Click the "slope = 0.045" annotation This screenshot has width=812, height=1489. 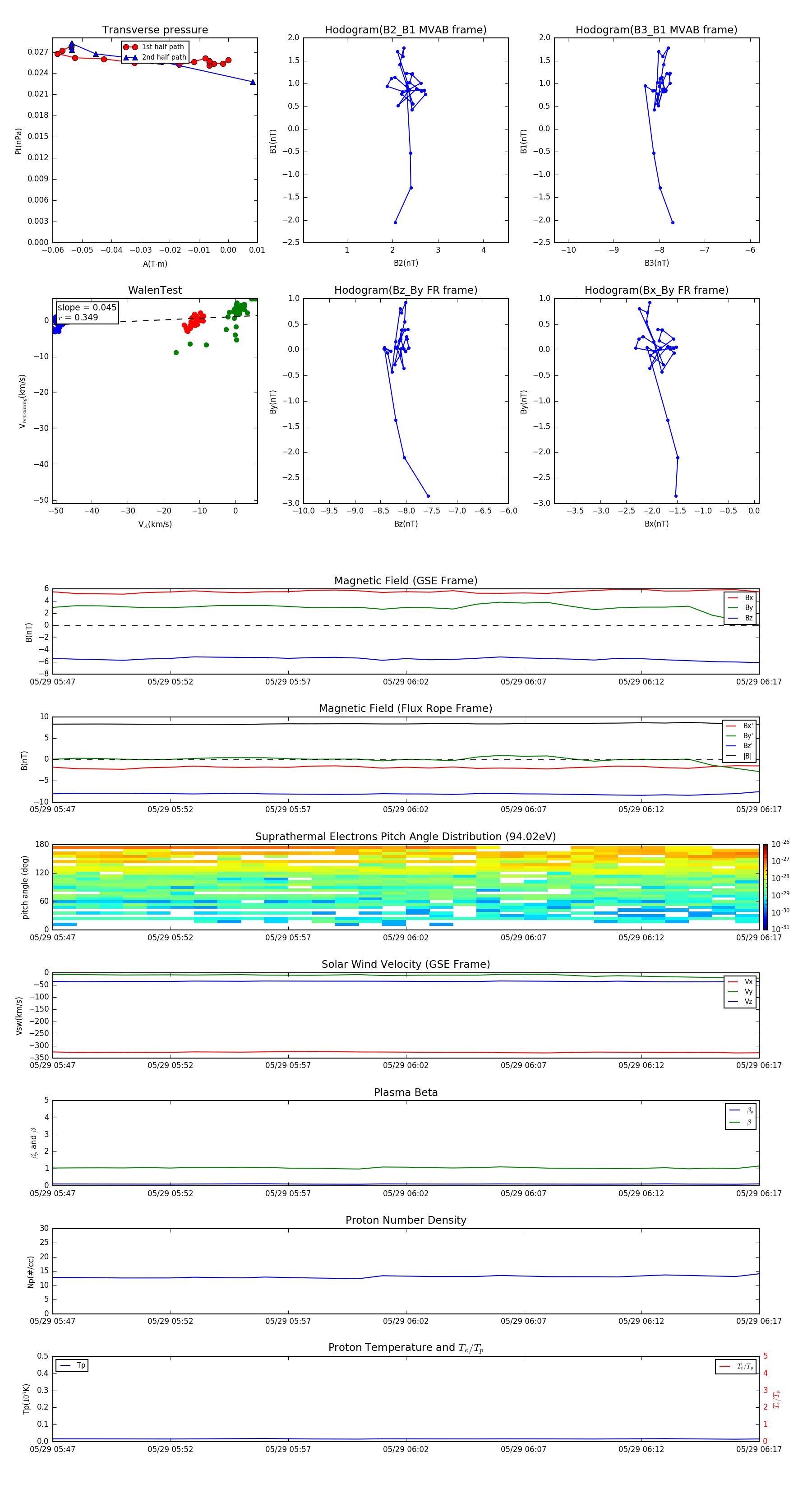coord(87,308)
